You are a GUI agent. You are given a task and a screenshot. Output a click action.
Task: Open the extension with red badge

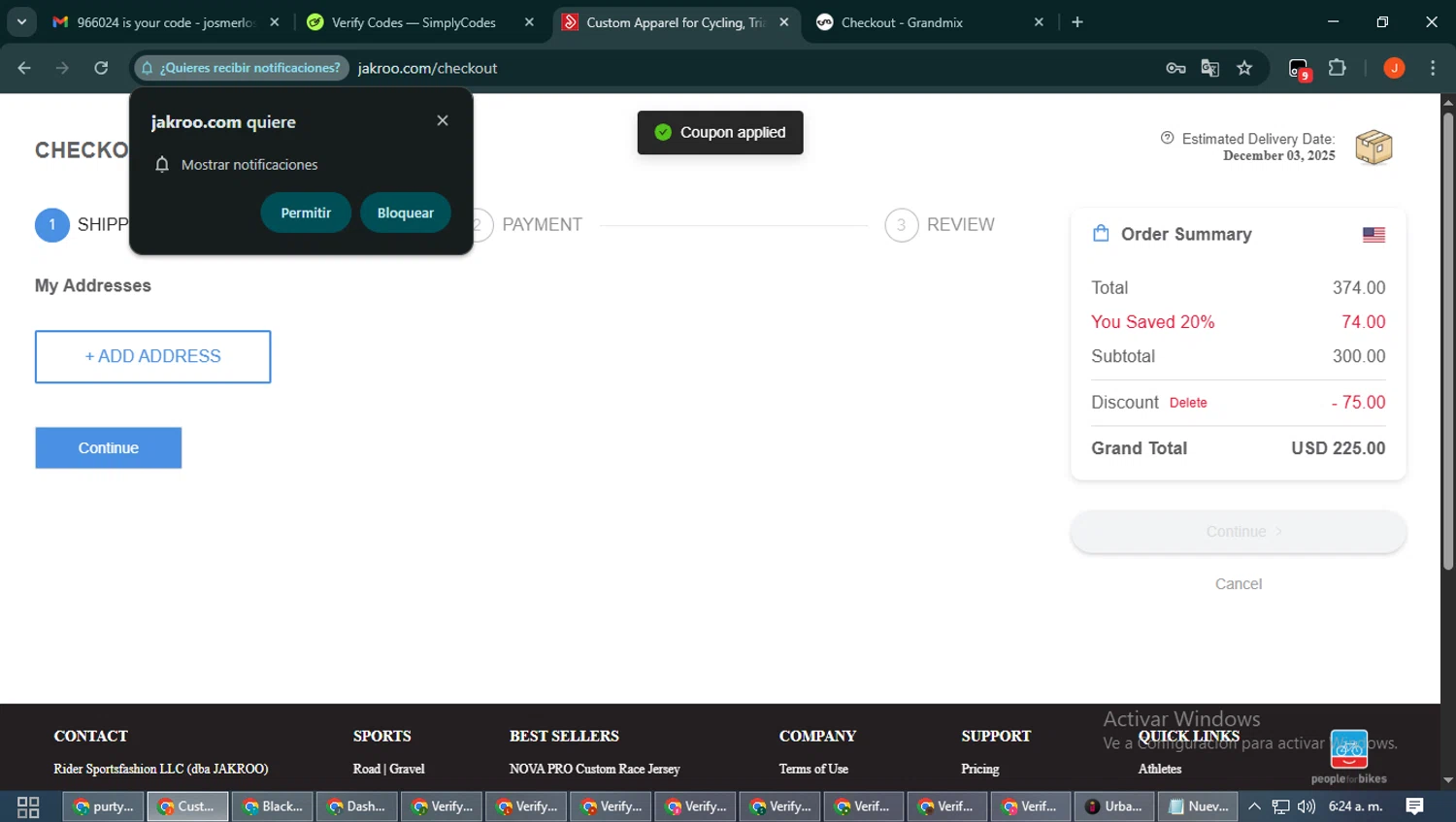click(x=1299, y=69)
